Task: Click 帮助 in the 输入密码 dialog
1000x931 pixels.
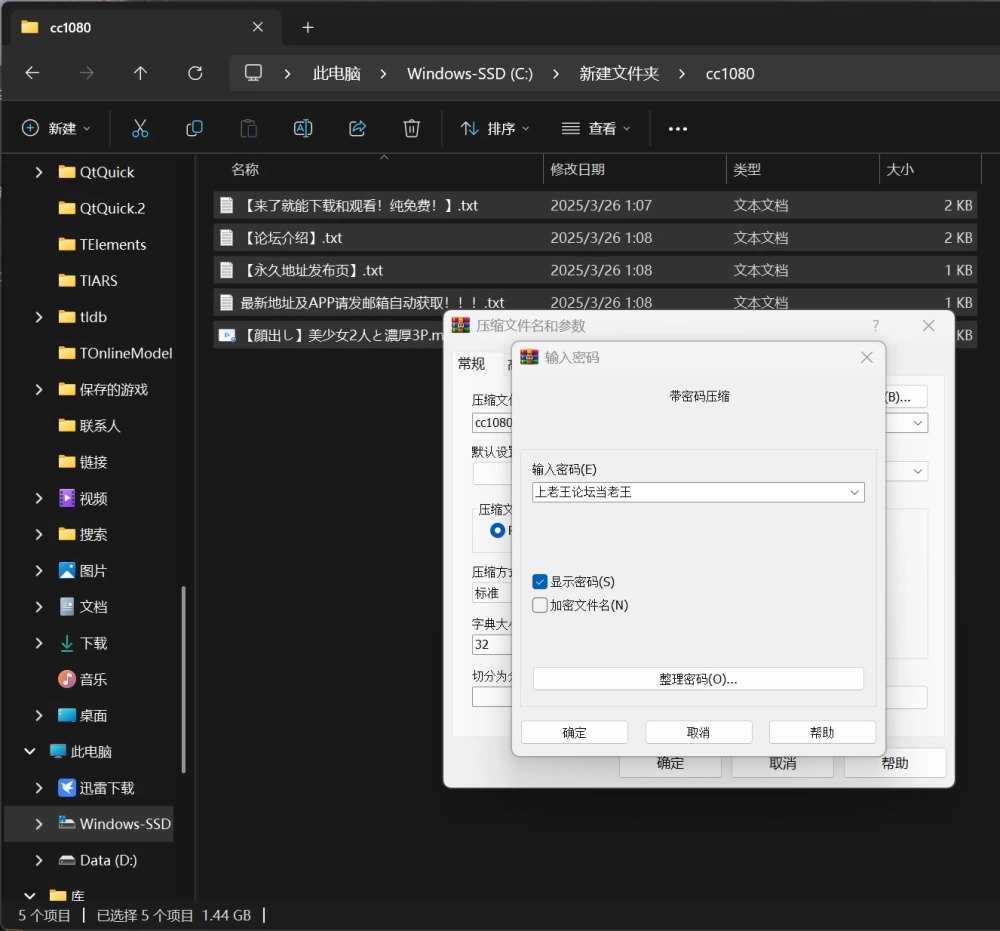Action: click(822, 733)
